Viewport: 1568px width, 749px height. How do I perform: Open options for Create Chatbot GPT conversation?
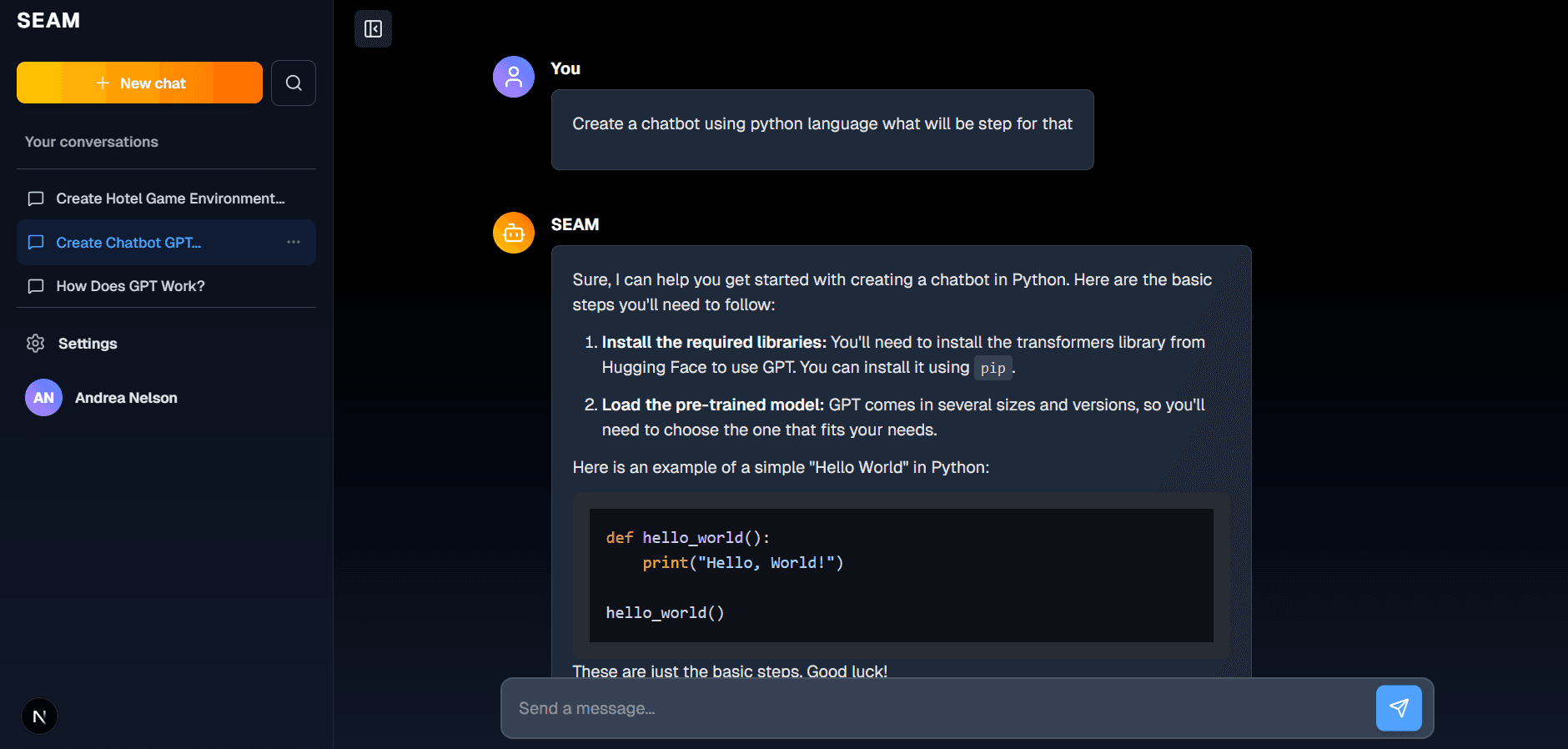[x=294, y=242]
